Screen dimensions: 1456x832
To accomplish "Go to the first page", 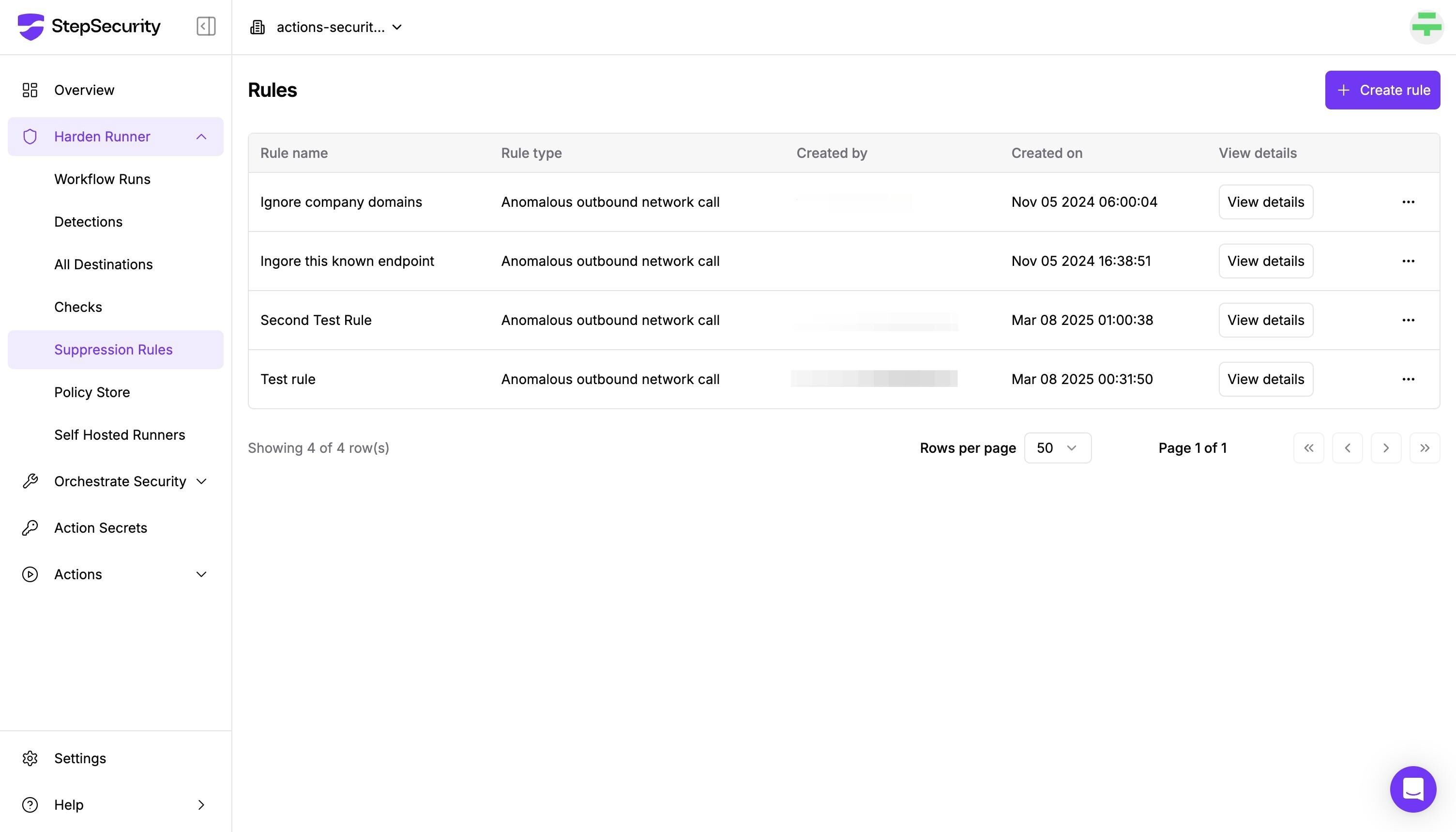I will pyautogui.click(x=1308, y=448).
